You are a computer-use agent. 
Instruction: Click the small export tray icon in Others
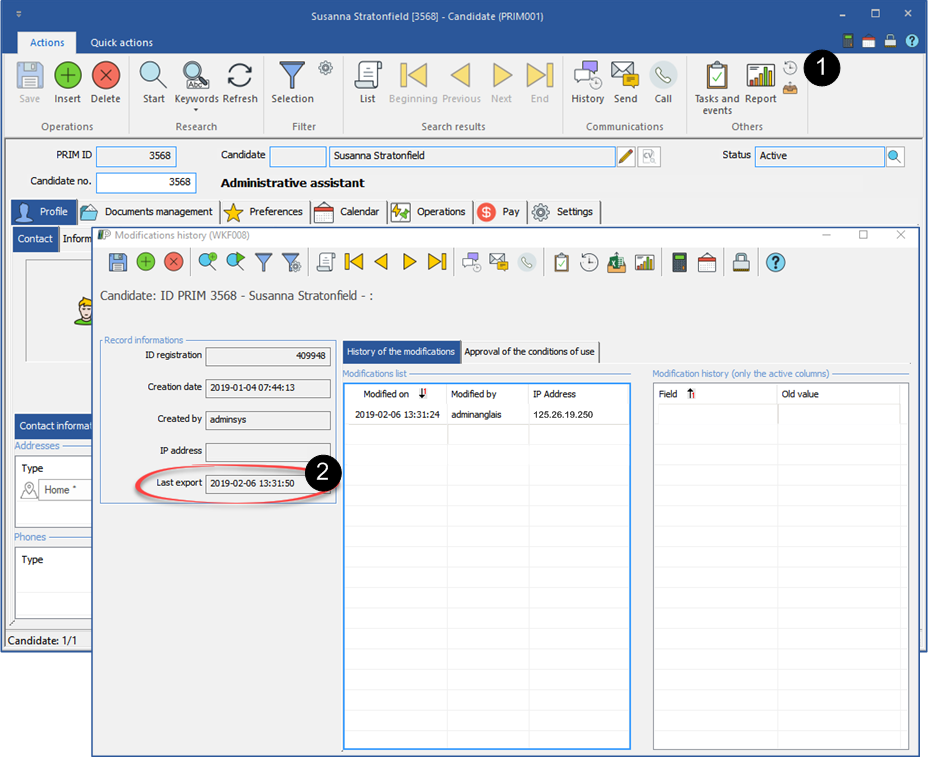tap(790, 89)
